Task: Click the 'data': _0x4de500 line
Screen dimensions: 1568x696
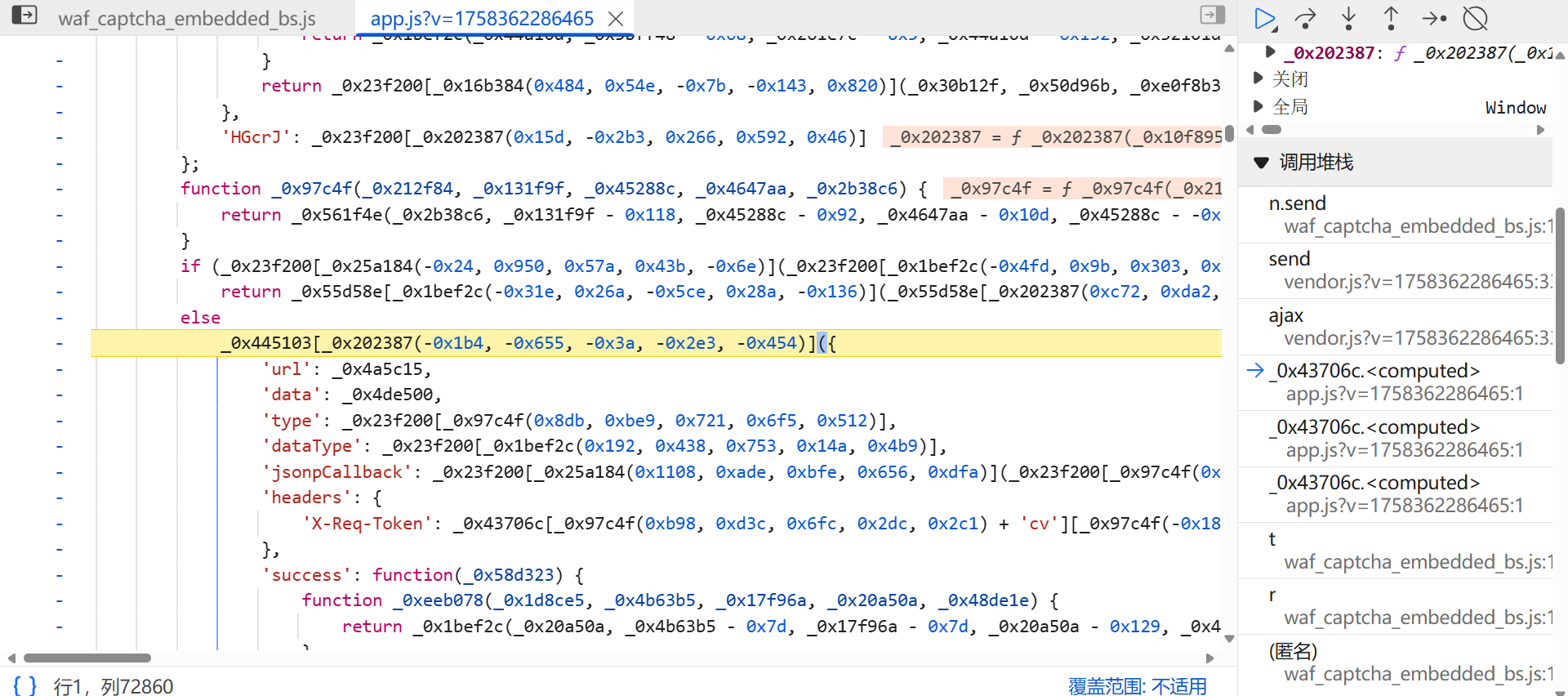Action: 351,394
